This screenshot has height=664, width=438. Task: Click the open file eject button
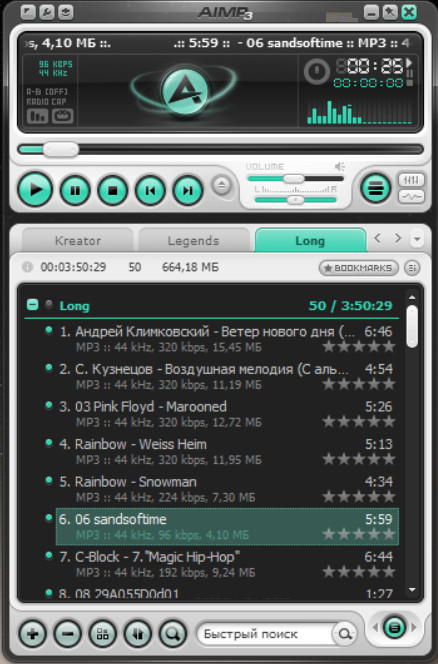point(222,185)
